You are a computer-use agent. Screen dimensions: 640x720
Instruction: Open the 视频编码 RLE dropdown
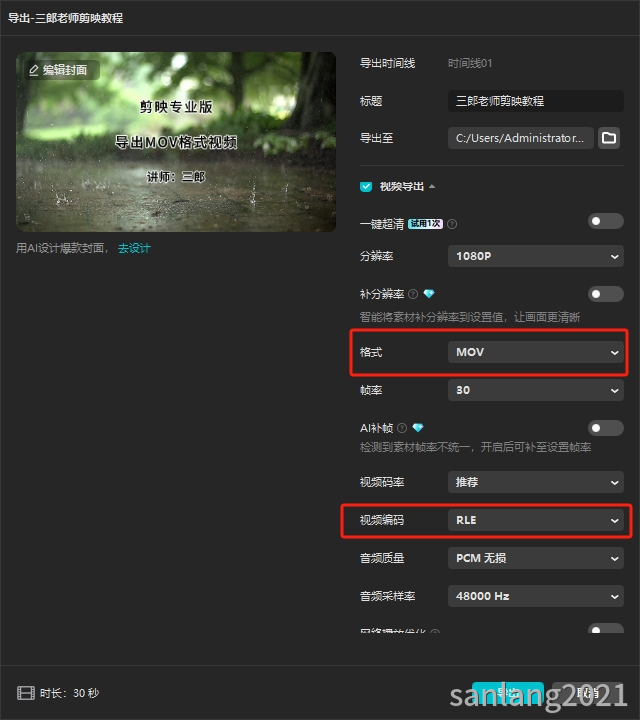click(x=535, y=520)
